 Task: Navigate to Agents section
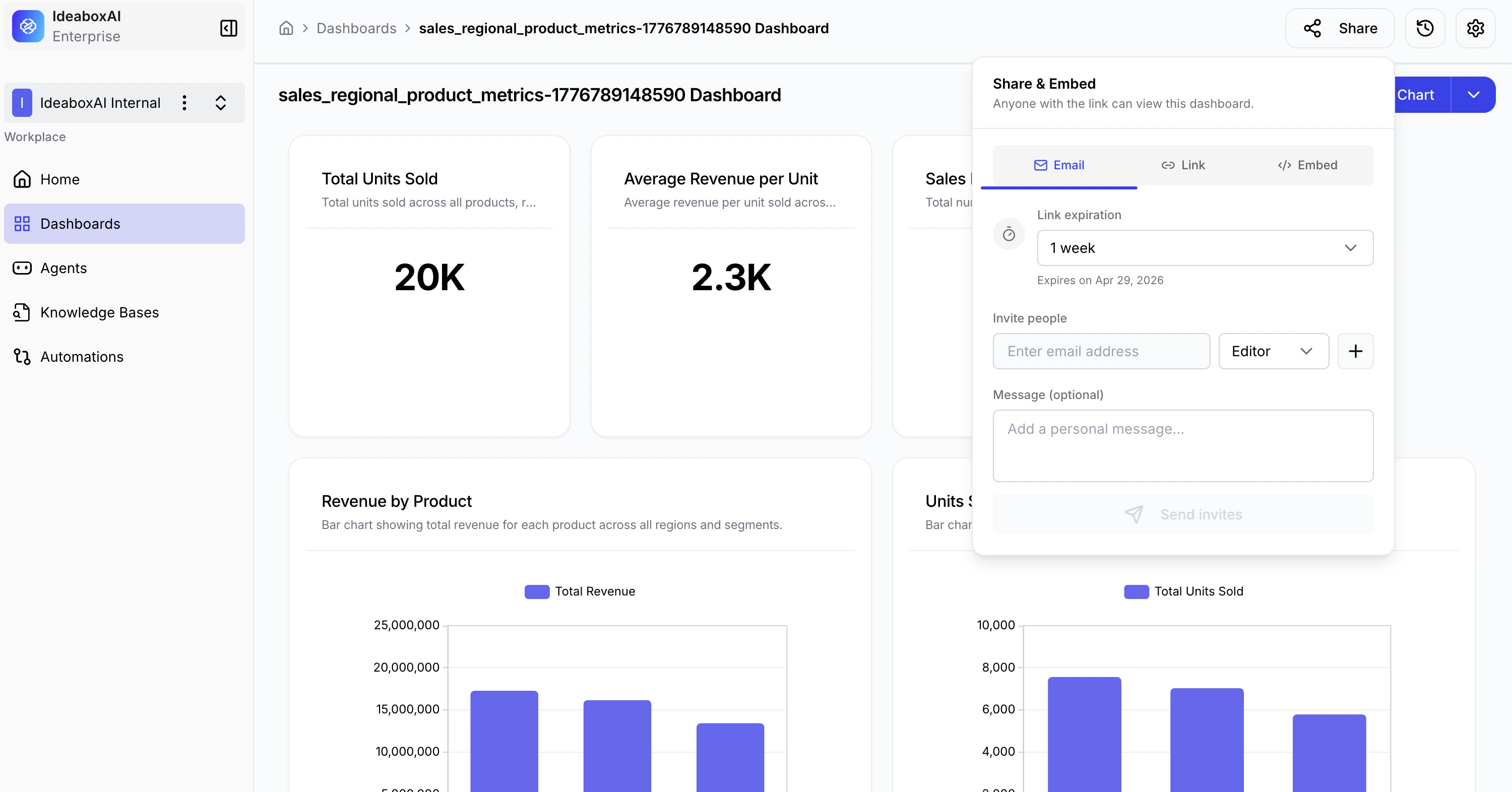[124, 268]
